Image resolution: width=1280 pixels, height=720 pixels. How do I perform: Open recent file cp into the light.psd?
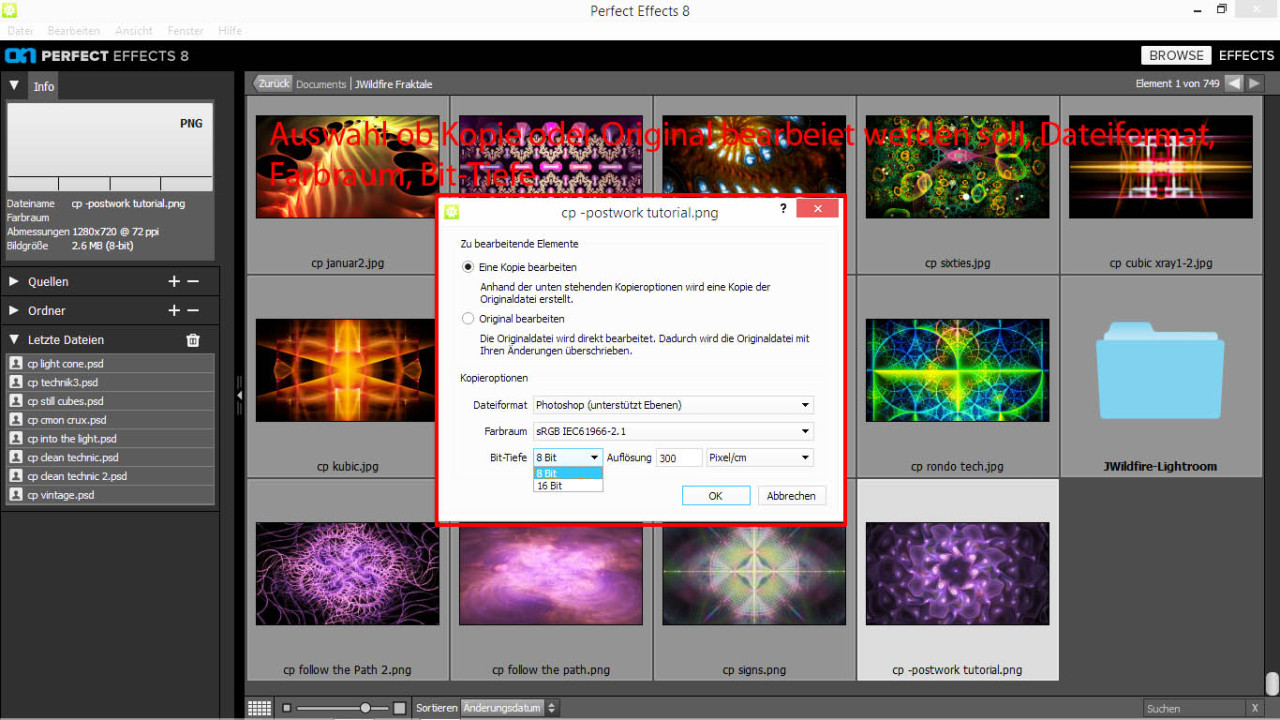110,439
